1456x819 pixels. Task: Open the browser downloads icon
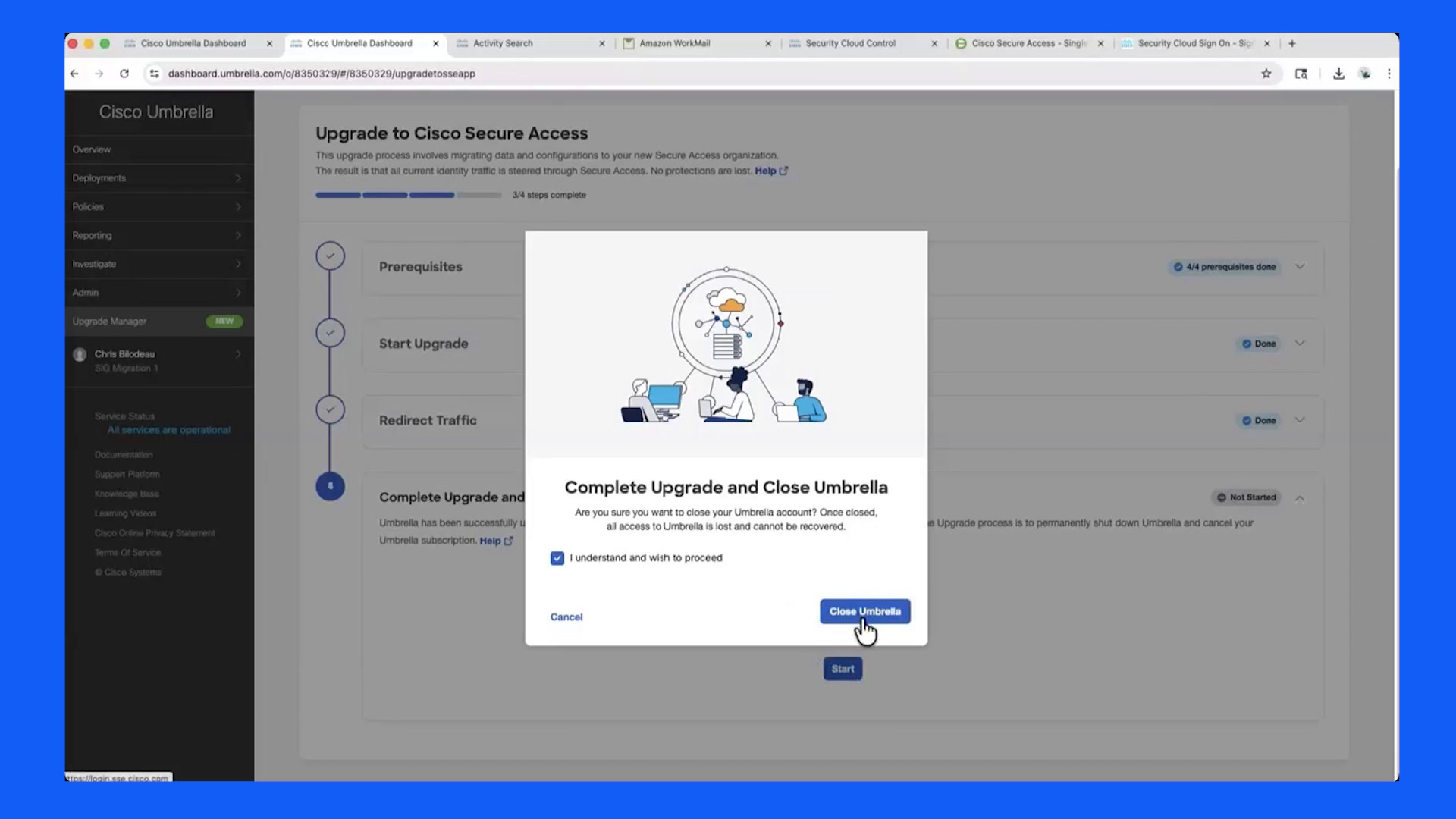coord(1338,74)
